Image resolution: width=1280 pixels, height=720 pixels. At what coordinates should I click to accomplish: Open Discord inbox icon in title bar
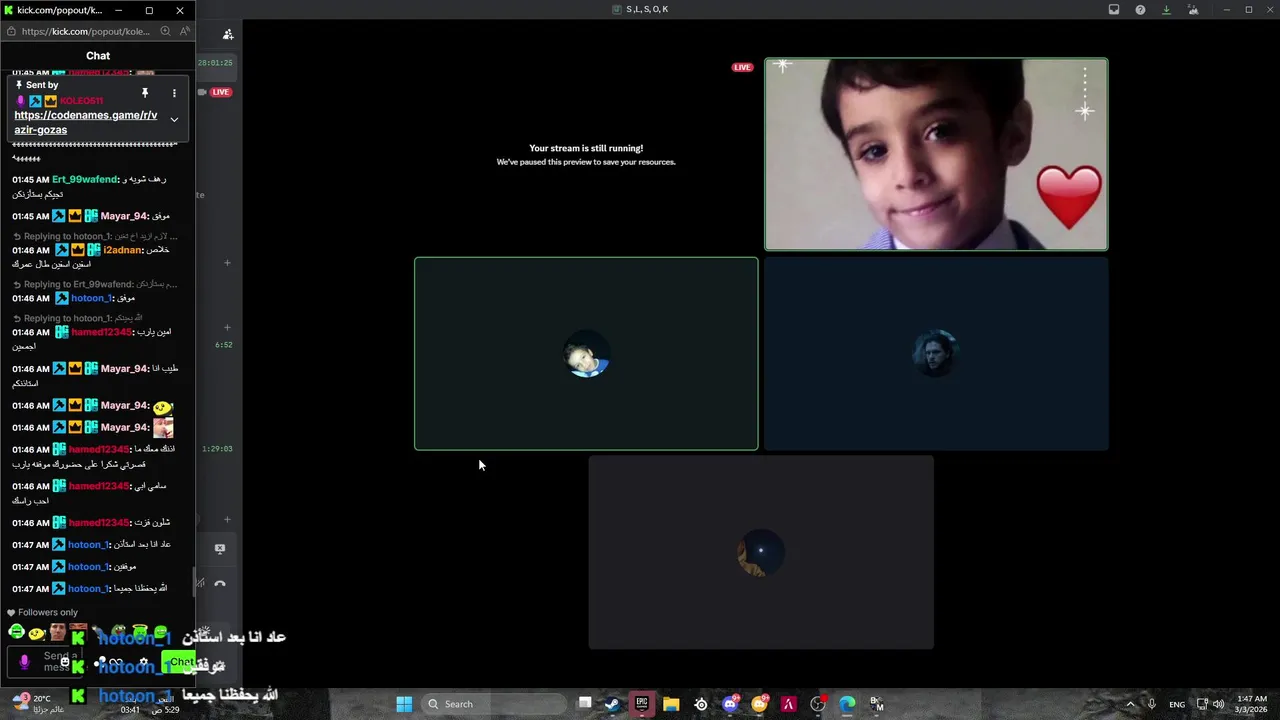tap(1114, 10)
